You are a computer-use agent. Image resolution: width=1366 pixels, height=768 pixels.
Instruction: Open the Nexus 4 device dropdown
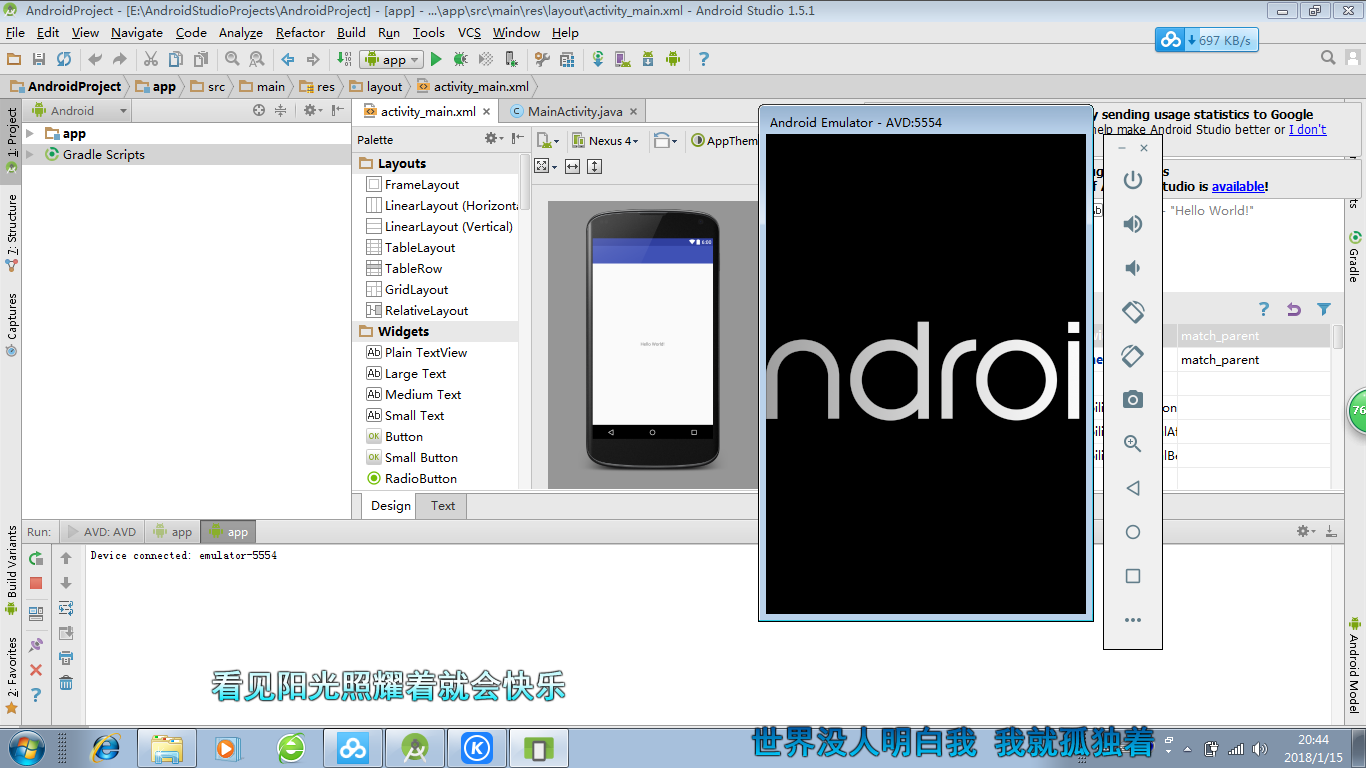coord(607,141)
